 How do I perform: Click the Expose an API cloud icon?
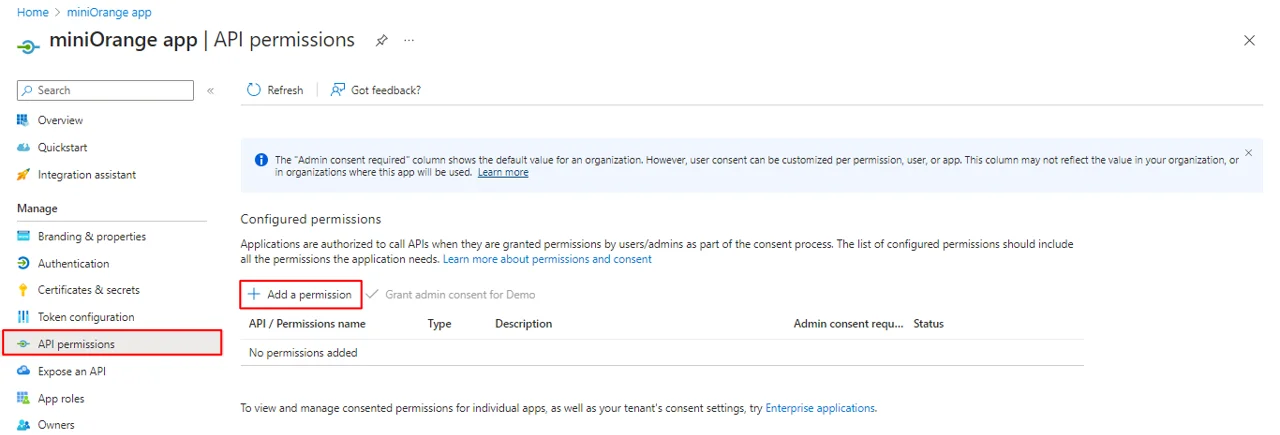[x=24, y=371]
